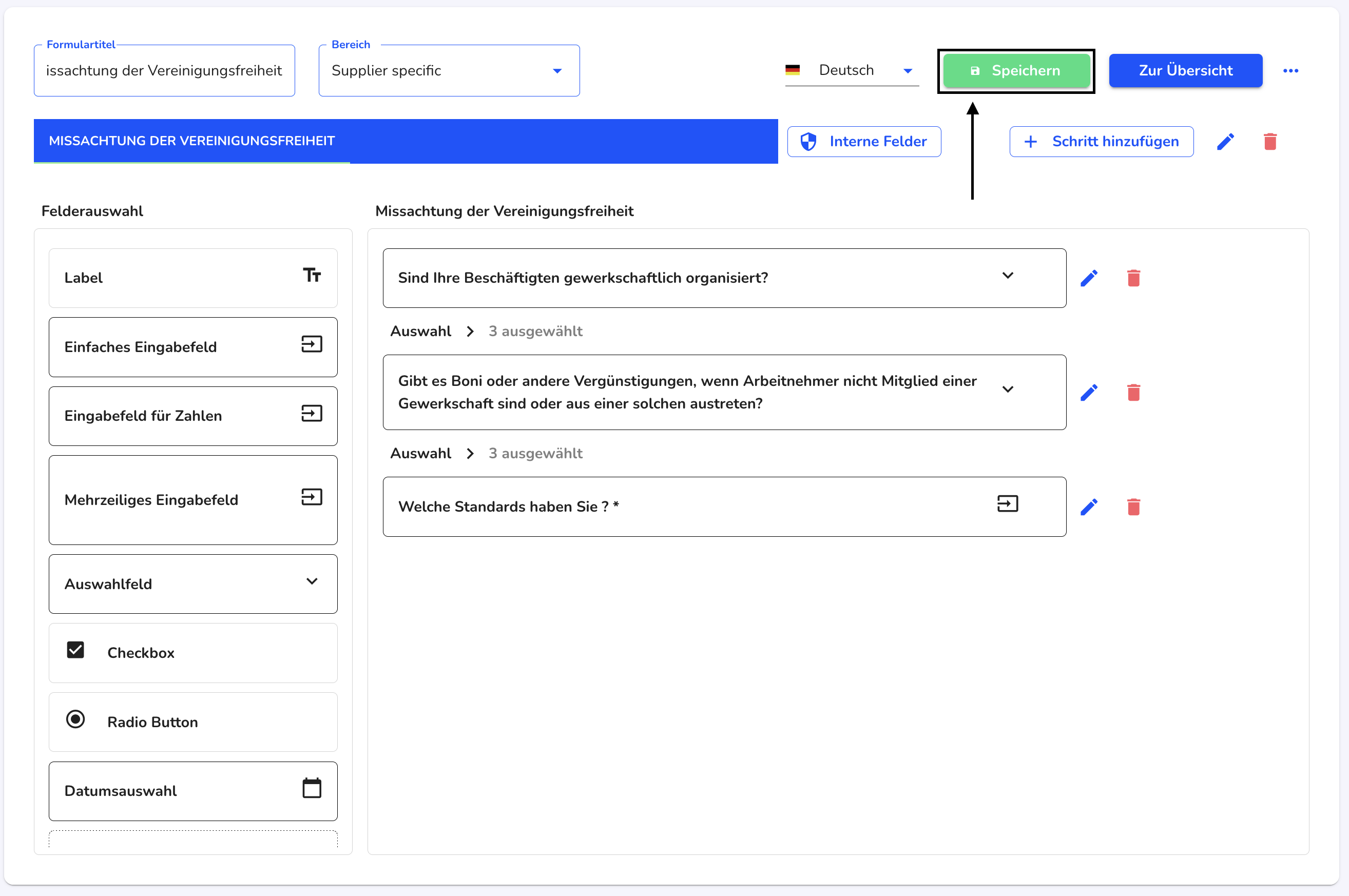Click Schritt hinzufügen button
The width and height of the screenshot is (1349, 896).
coord(1101,142)
